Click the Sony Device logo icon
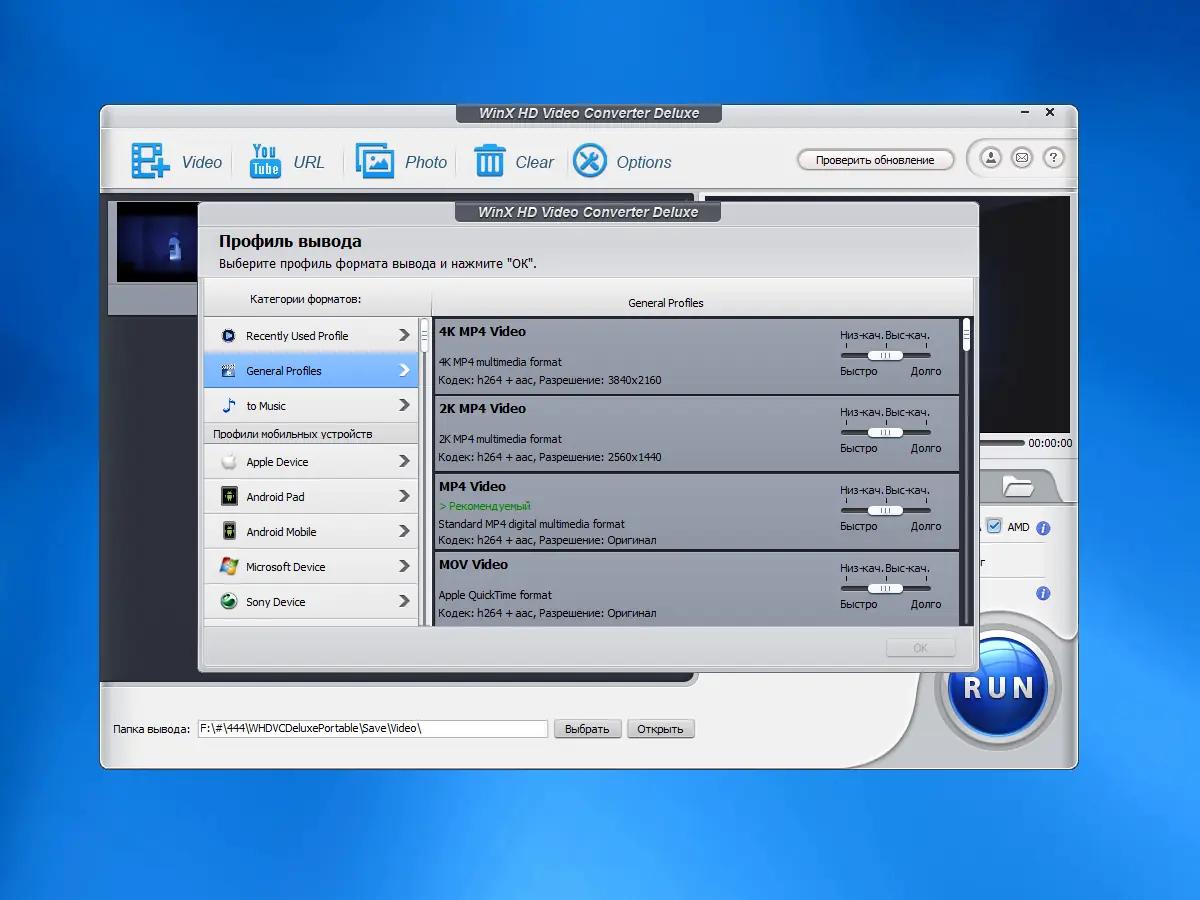Image resolution: width=1200 pixels, height=900 pixels. (228, 602)
